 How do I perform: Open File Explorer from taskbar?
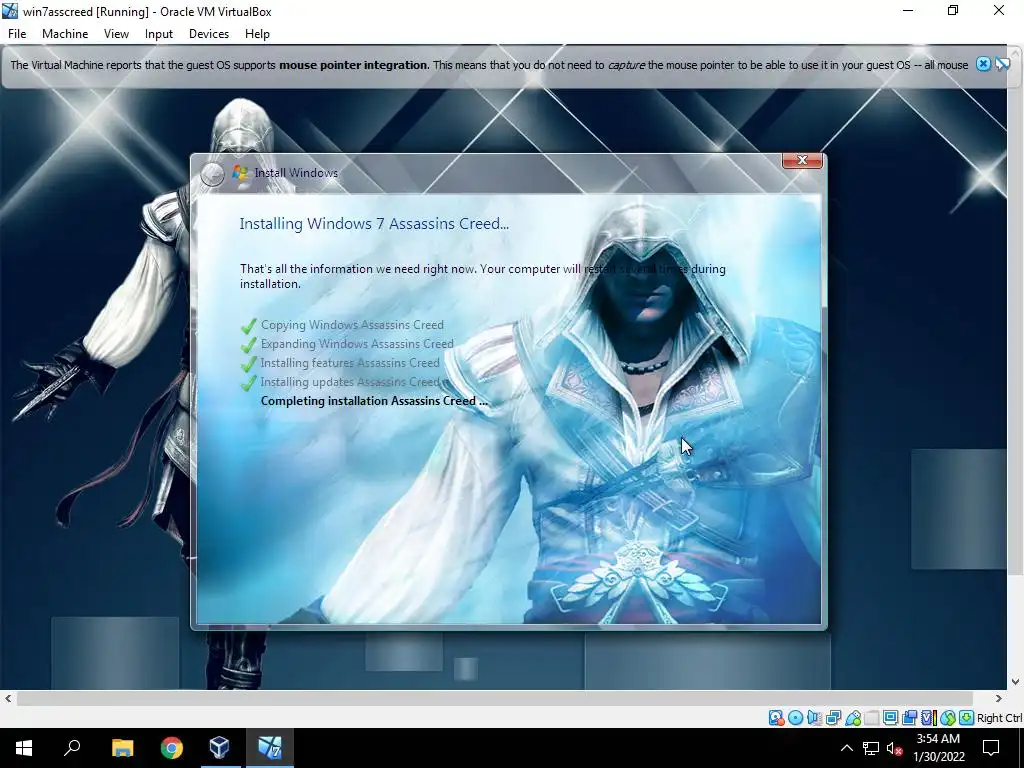(x=122, y=748)
